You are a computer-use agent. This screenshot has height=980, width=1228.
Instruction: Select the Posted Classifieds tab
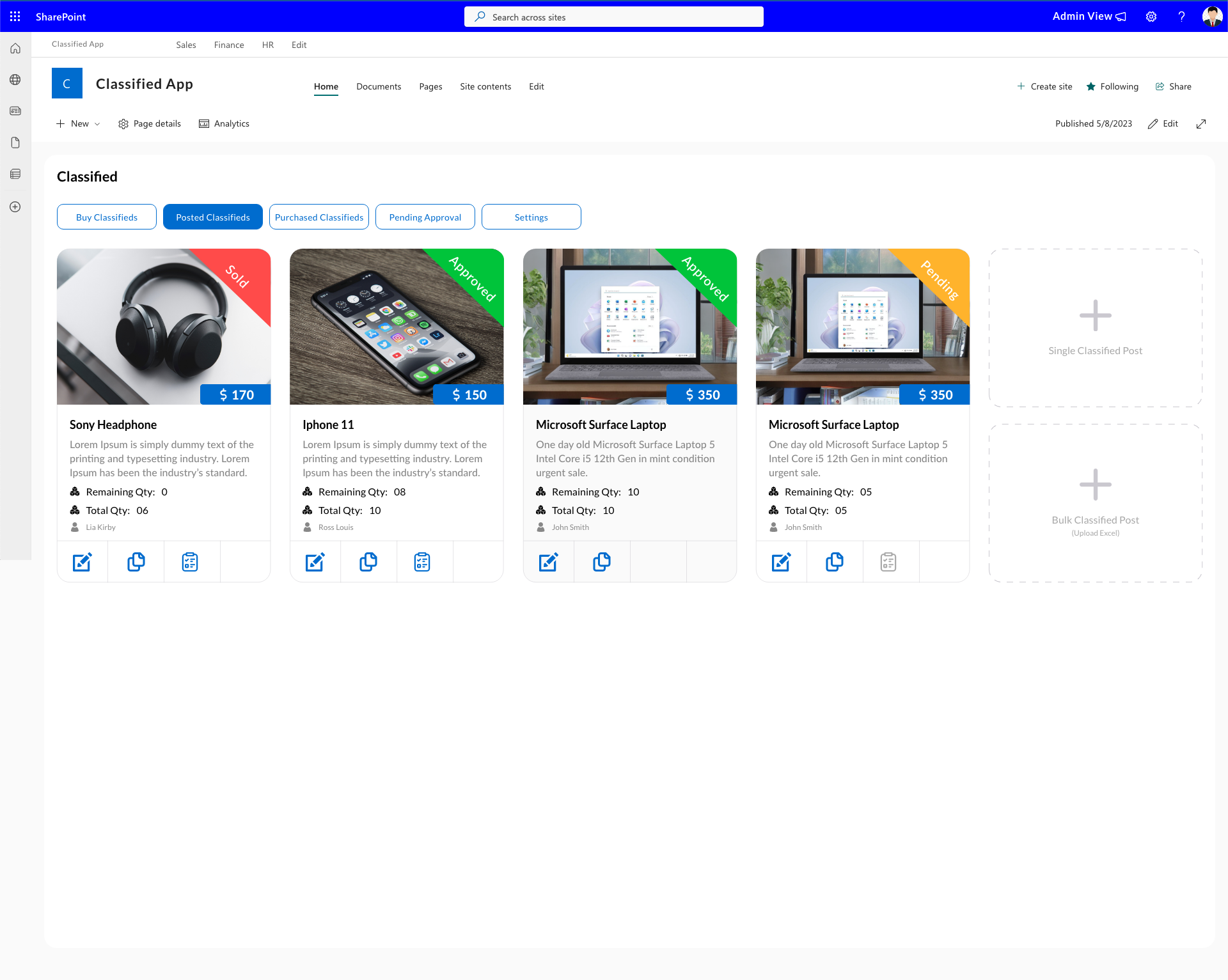[213, 217]
